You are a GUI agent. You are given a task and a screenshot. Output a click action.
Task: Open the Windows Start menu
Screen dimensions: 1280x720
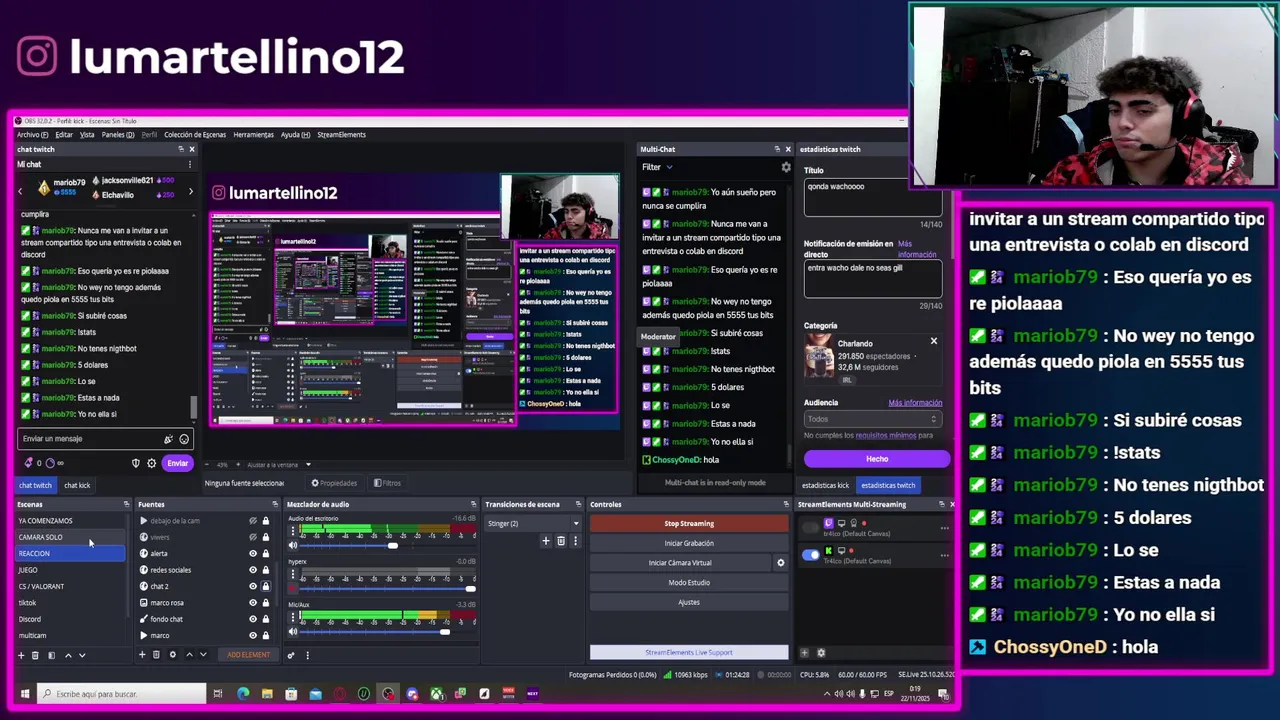coord(25,693)
